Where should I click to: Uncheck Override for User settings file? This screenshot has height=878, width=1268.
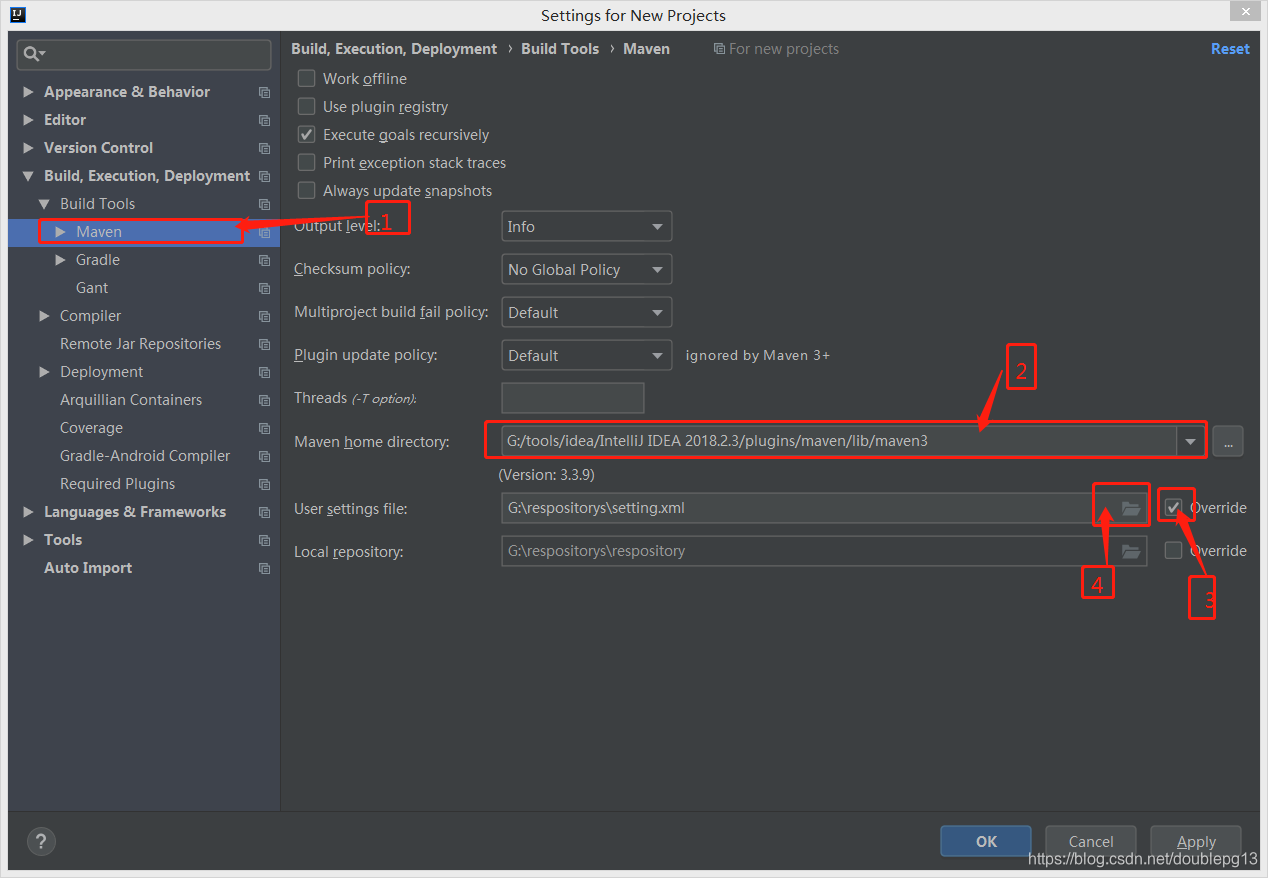[1174, 507]
